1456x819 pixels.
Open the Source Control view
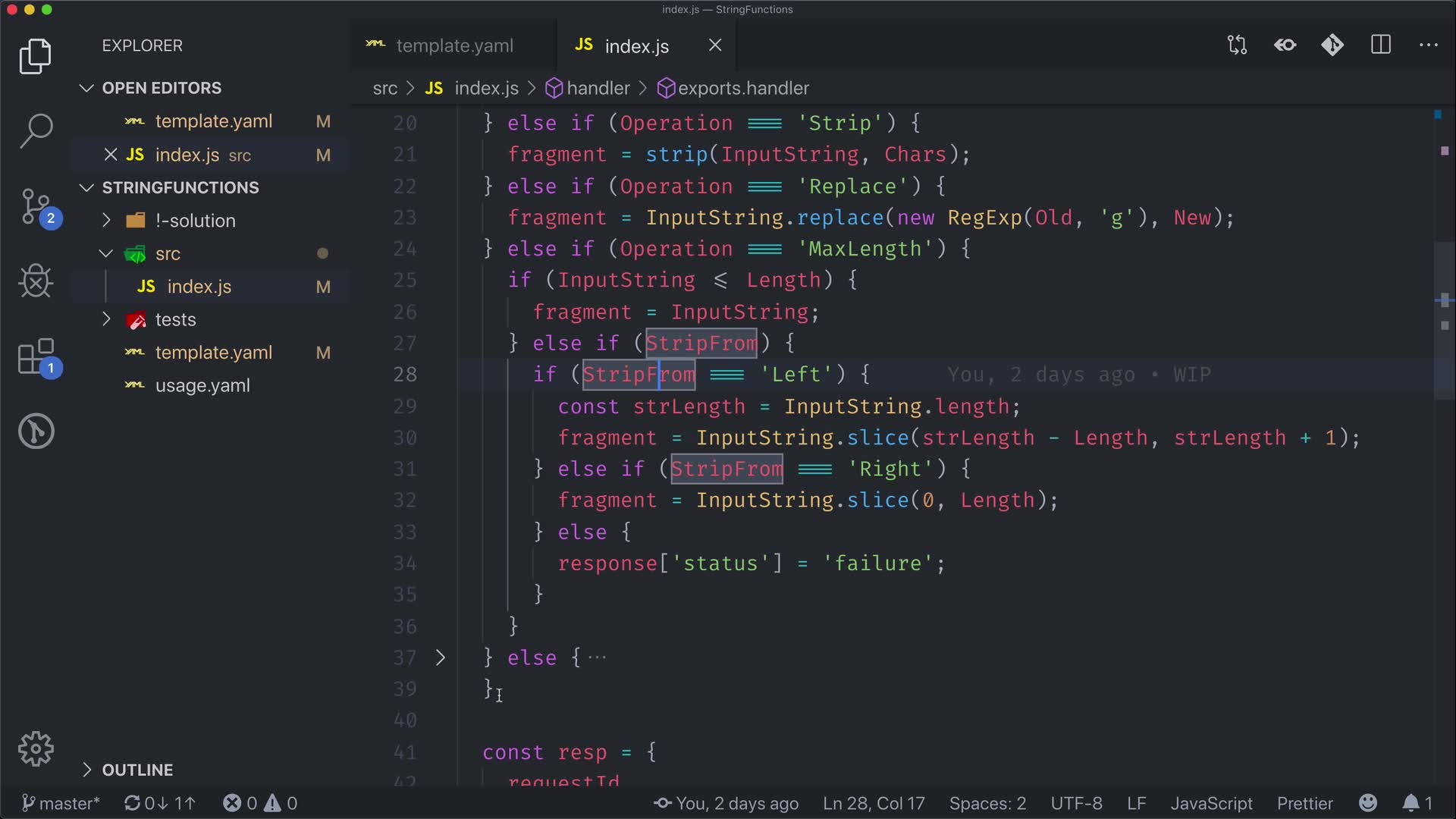(x=36, y=206)
